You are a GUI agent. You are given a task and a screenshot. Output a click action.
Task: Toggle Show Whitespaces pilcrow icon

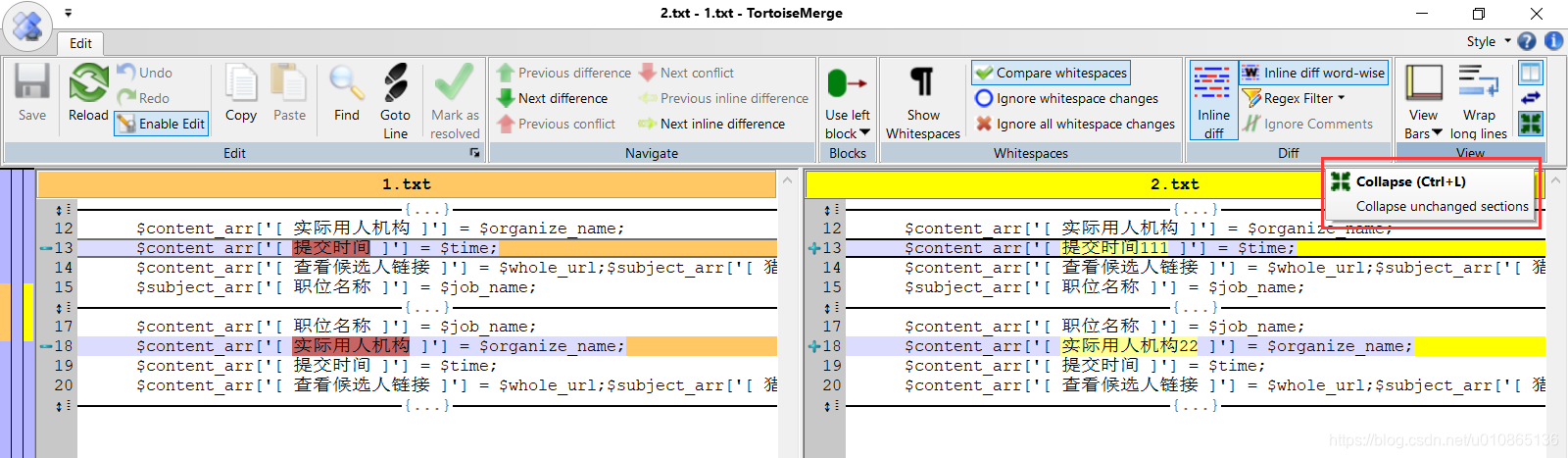pyautogui.click(x=922, y=82)
